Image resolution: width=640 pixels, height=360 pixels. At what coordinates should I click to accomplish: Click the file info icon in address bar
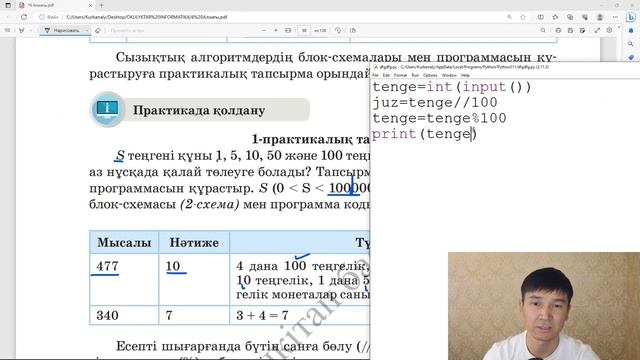[x=42, y=17]
